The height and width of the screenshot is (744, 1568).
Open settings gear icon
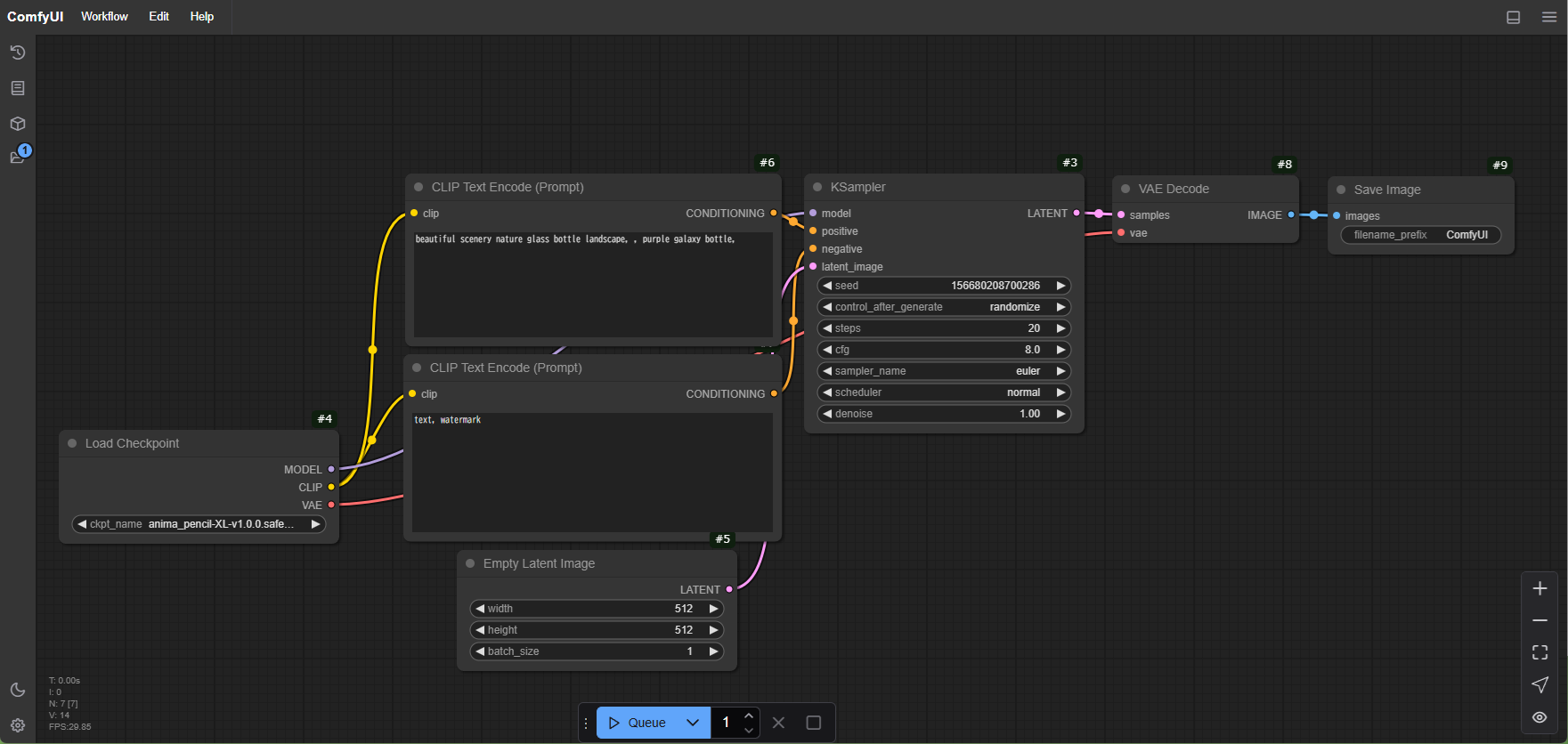point(18,724)
